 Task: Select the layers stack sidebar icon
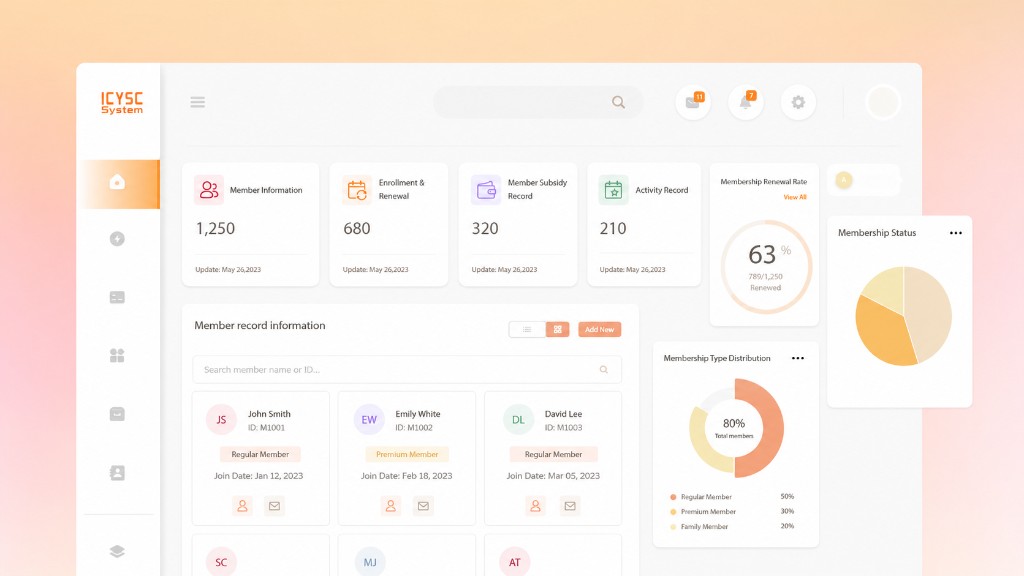point(118,551)
